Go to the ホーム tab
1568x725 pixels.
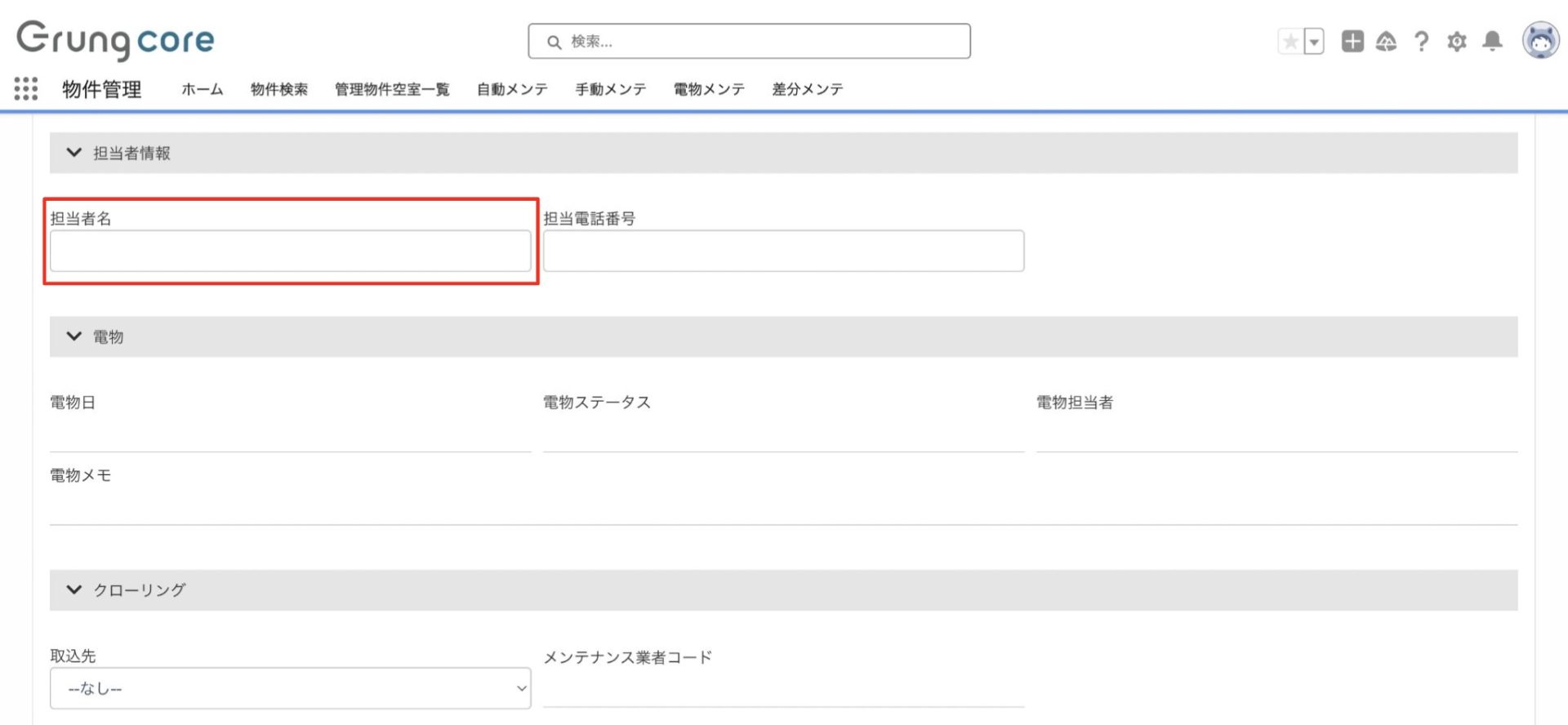point(202,89)
